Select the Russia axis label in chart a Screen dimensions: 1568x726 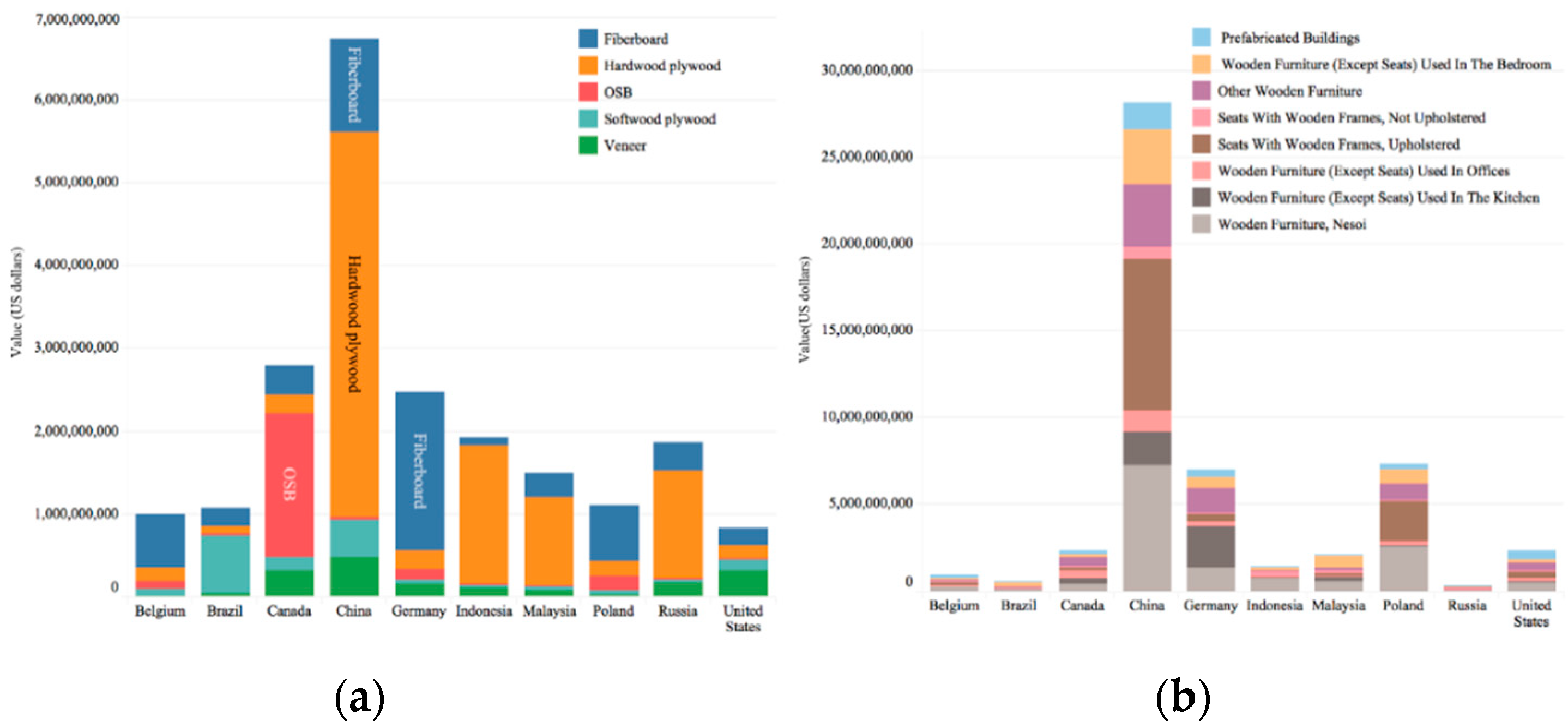[x=678, y=611]
